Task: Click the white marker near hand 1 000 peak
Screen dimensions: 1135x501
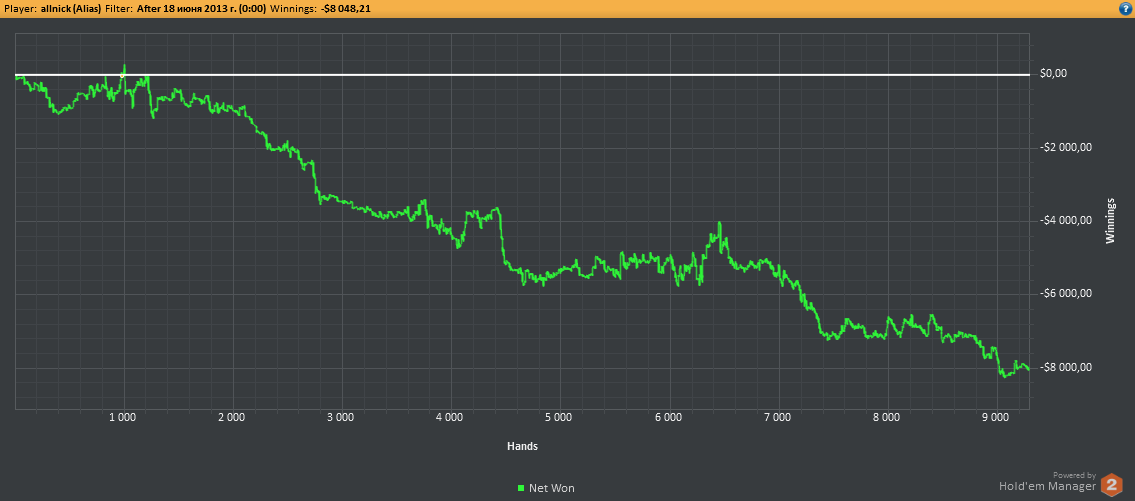Action: pyautogui.click(x=123, y=75)
